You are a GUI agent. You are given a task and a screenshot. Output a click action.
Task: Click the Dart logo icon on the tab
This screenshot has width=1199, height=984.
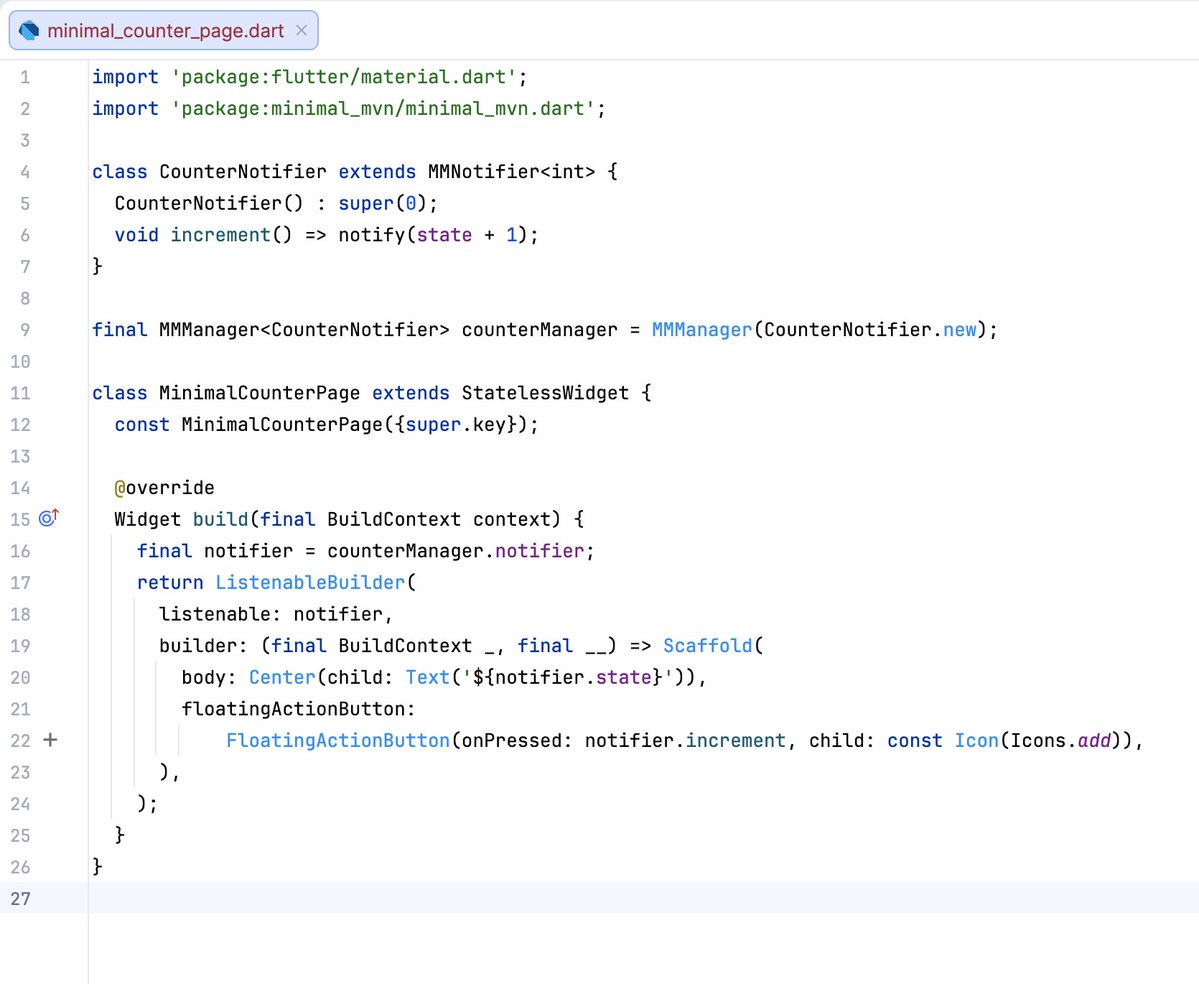pos(30,30)
